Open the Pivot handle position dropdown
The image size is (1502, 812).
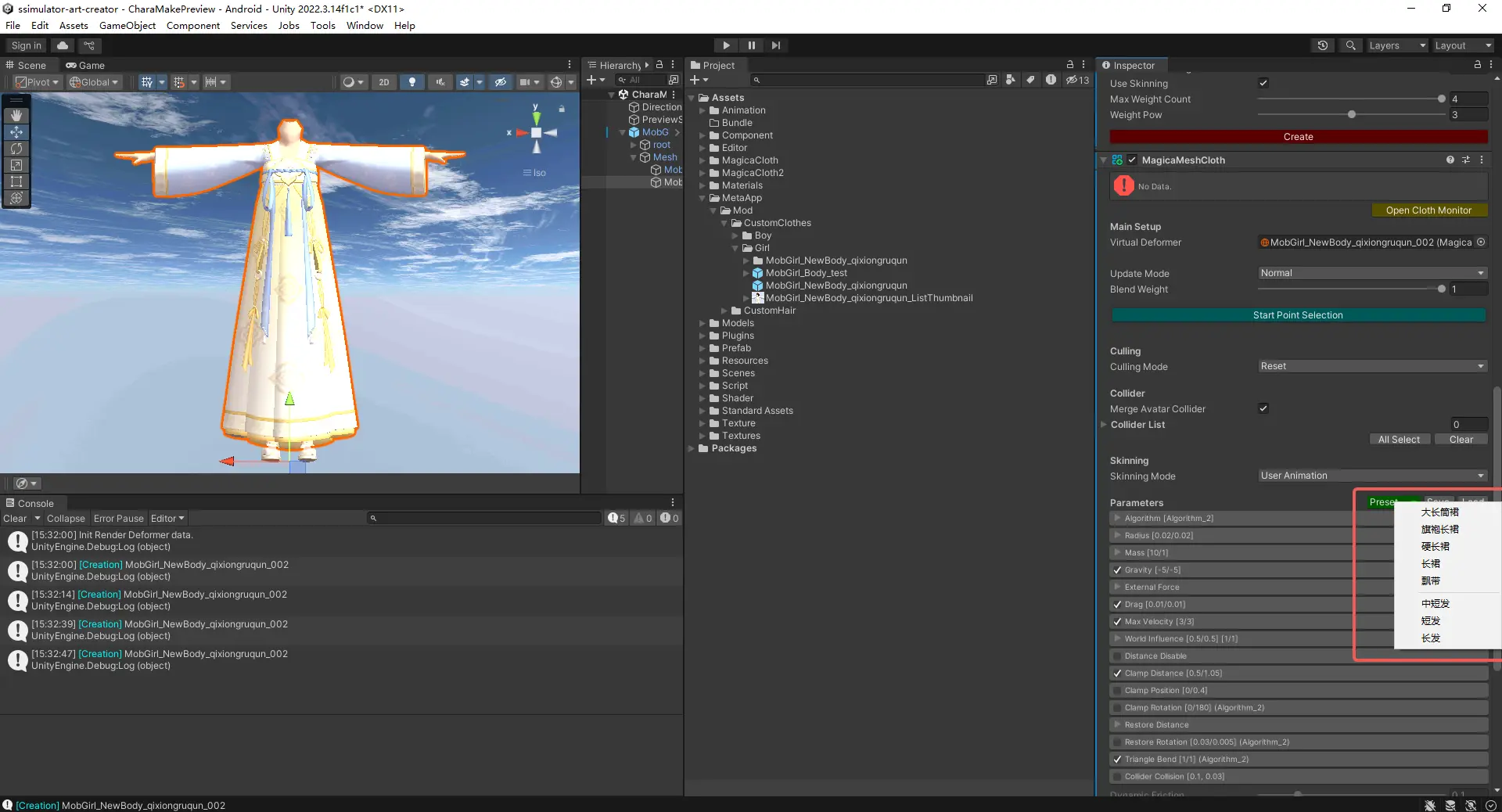[x=37, y=82]
